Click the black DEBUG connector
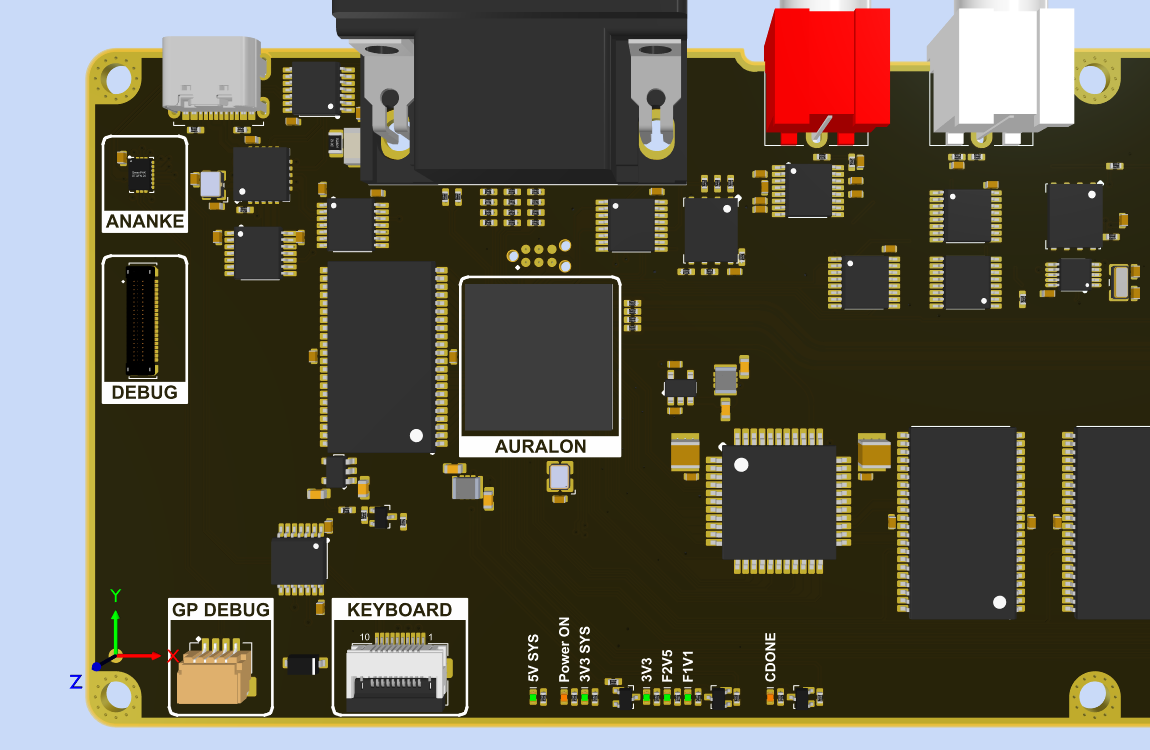 click(141, 319)
